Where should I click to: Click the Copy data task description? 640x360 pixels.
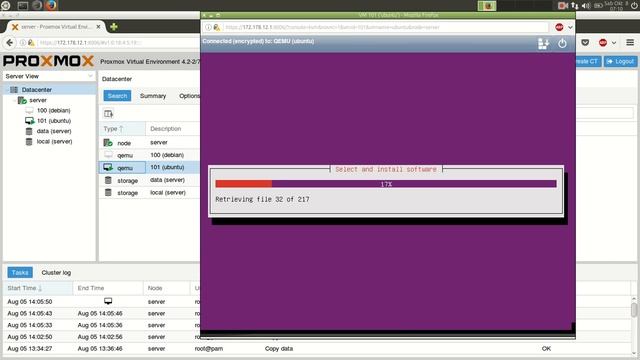click(279, 349)
